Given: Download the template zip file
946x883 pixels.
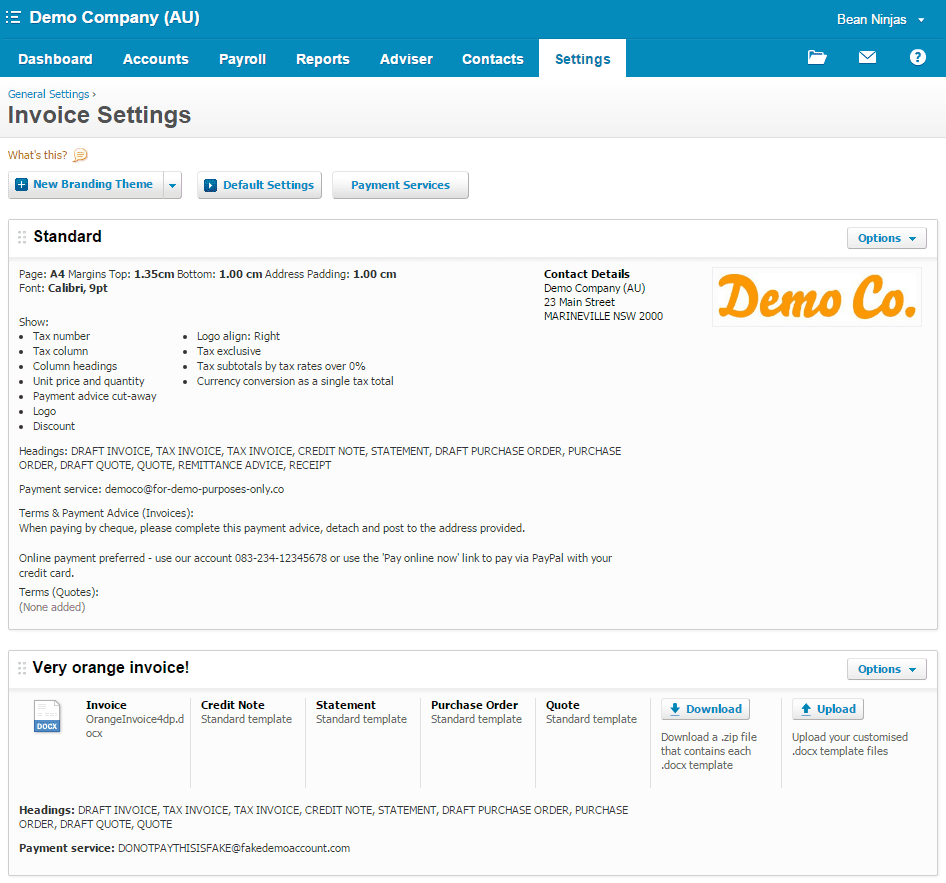Looking at the screenshot, I should [x=705, y=709].
